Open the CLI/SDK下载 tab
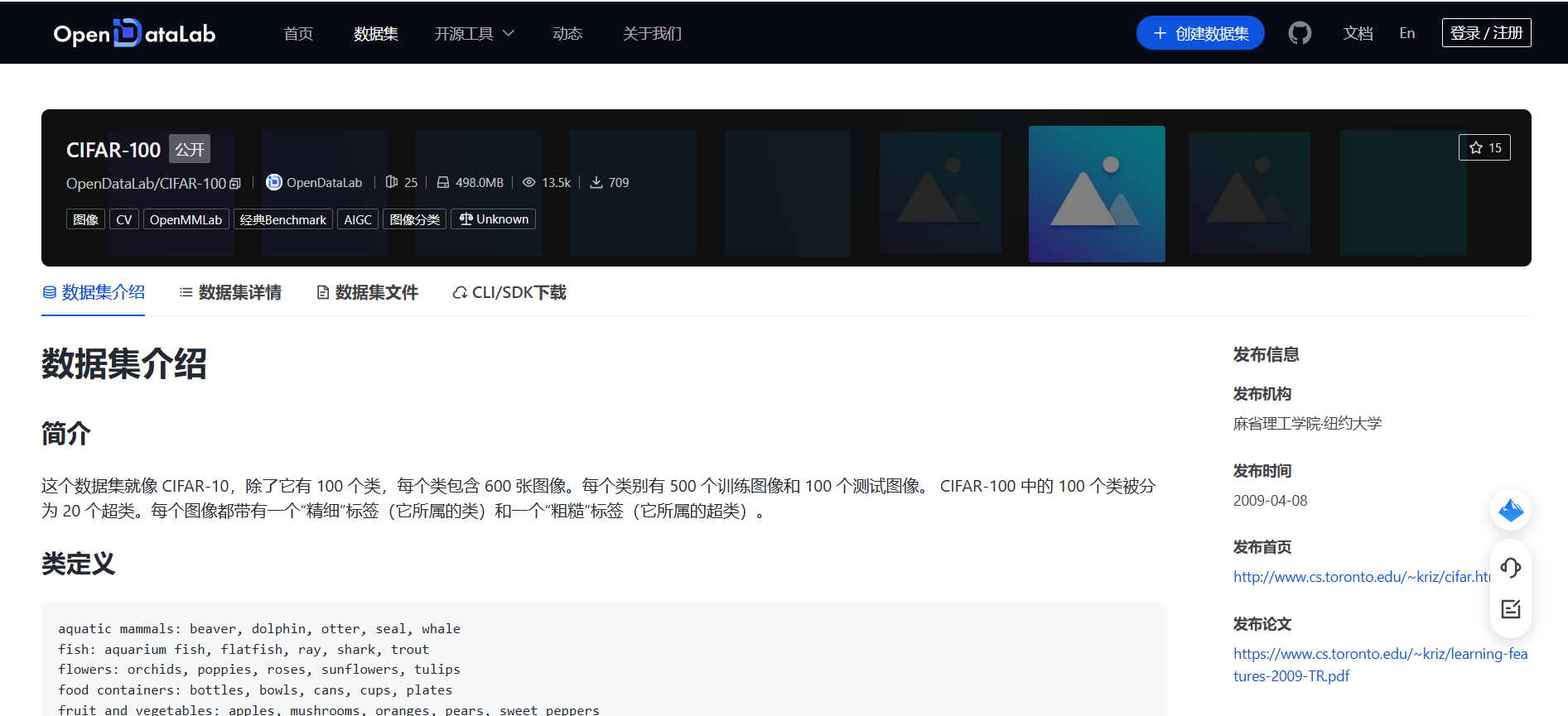The image size is (1568, 716). (x=509, y=292)
